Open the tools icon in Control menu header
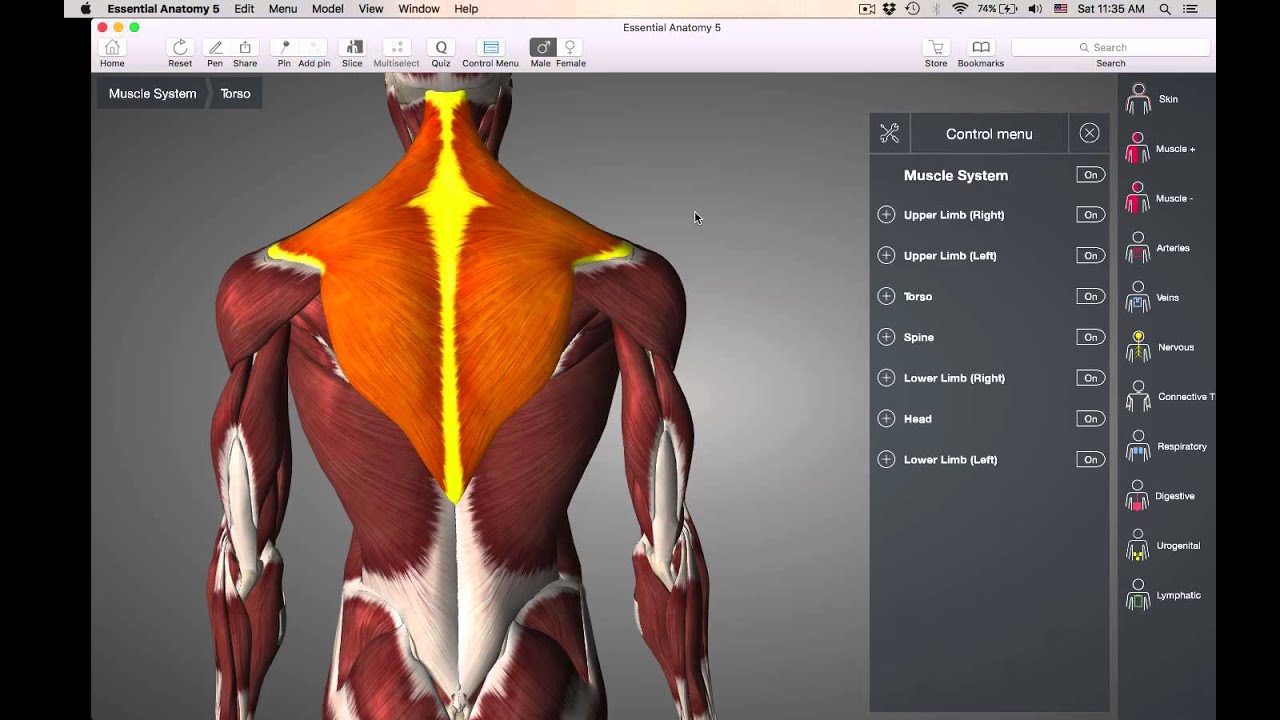 click(889, 133)
